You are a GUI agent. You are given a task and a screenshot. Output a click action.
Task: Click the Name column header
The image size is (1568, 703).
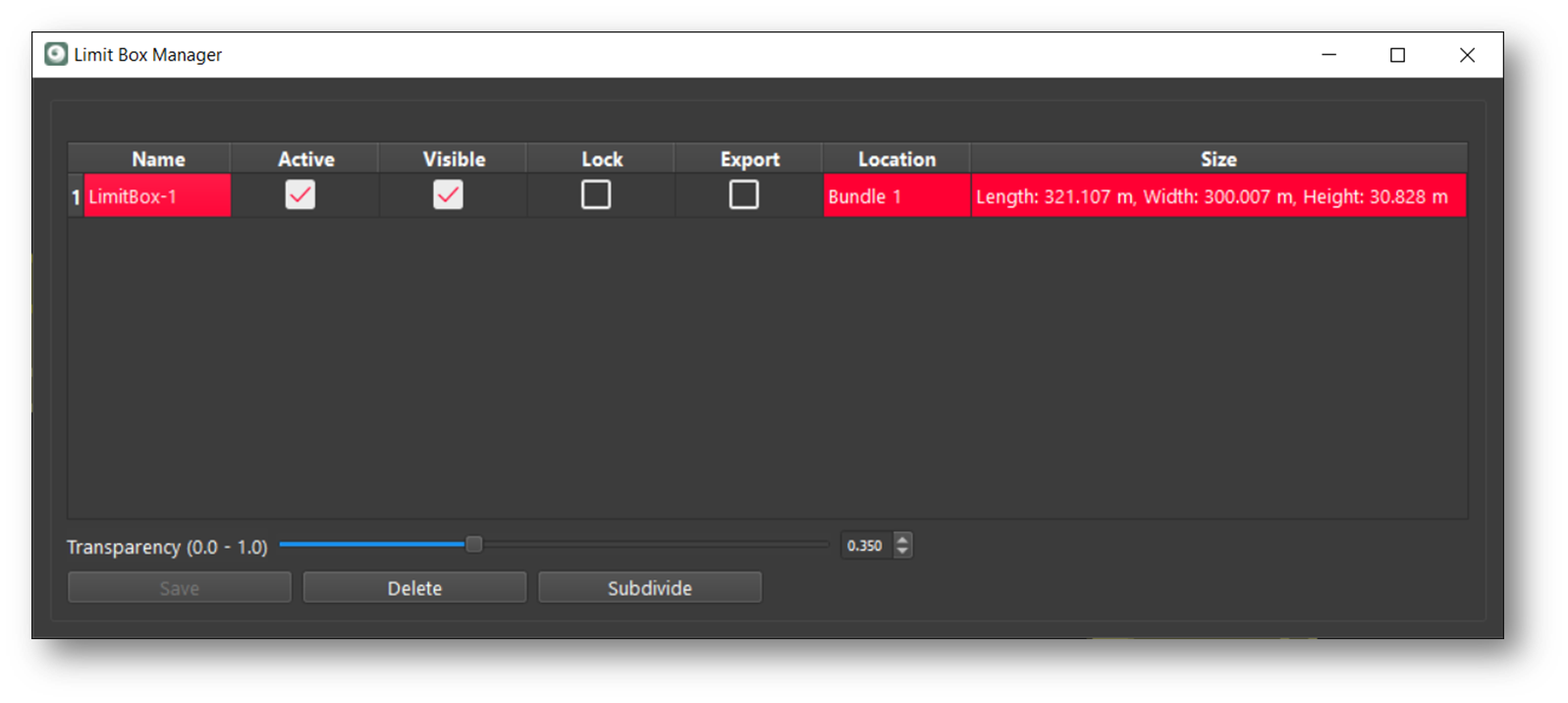point(158,159)
